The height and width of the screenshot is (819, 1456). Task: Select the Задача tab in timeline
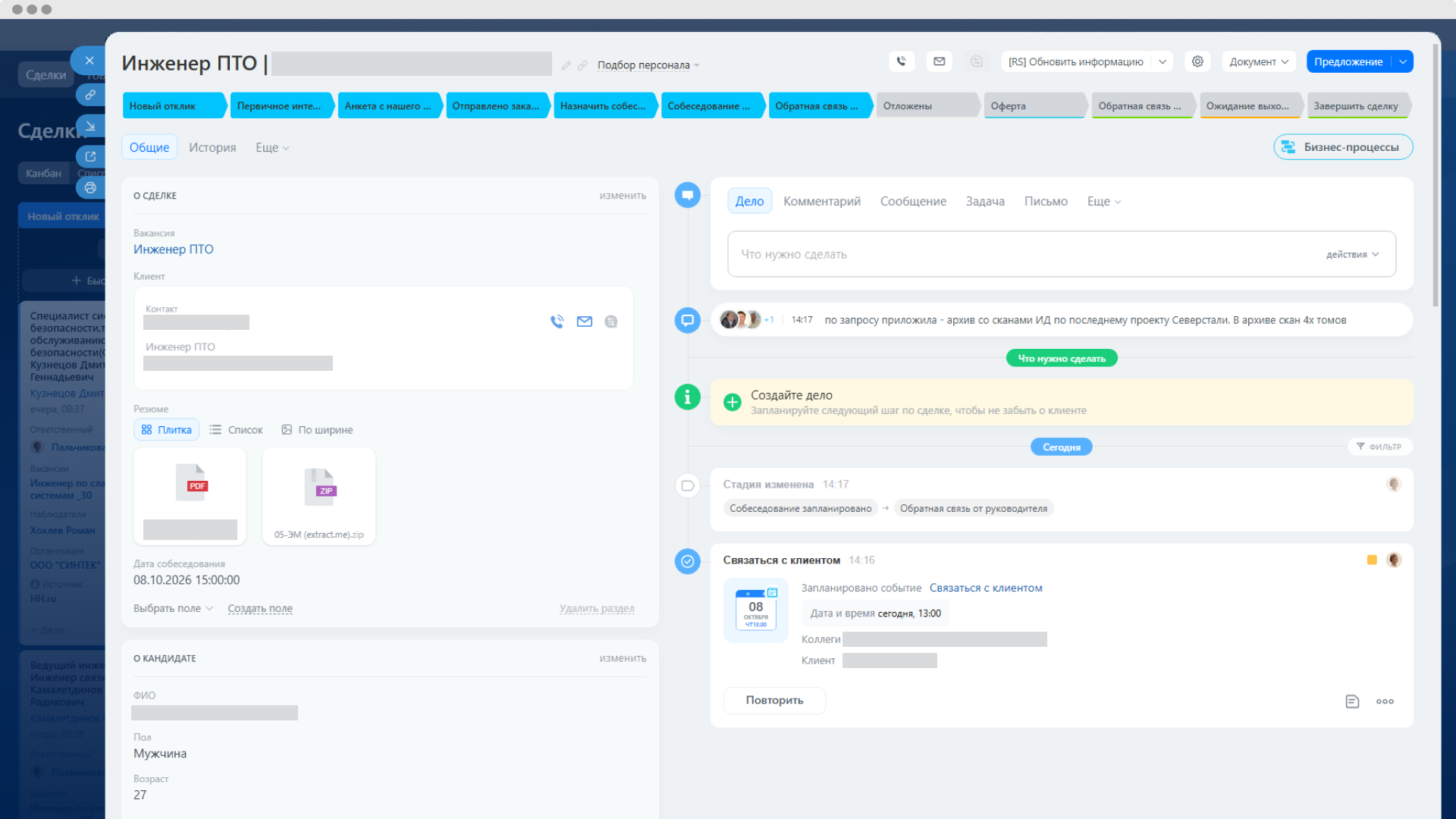point(985,201)
